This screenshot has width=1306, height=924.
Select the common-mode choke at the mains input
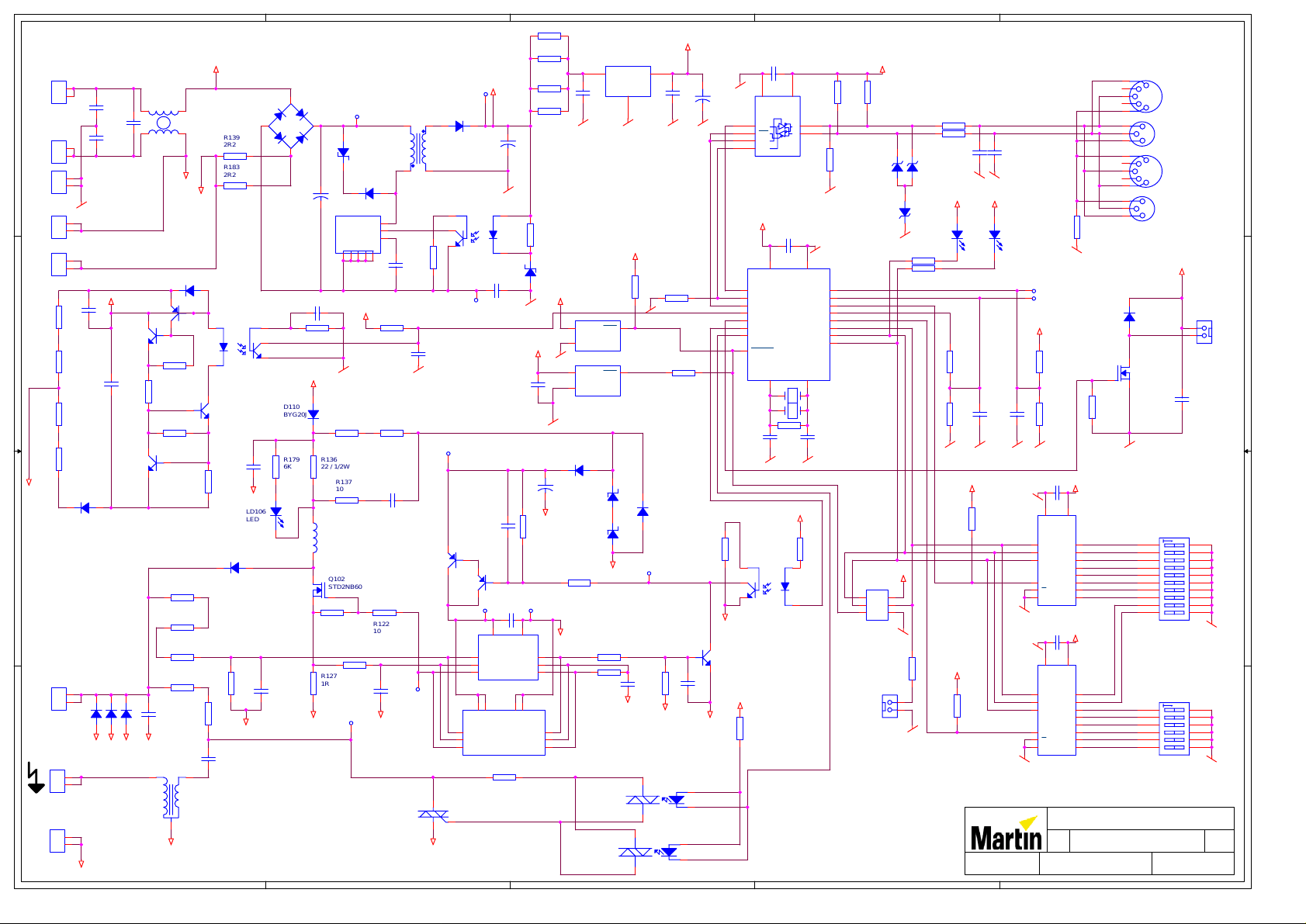[x=163, y=123]
